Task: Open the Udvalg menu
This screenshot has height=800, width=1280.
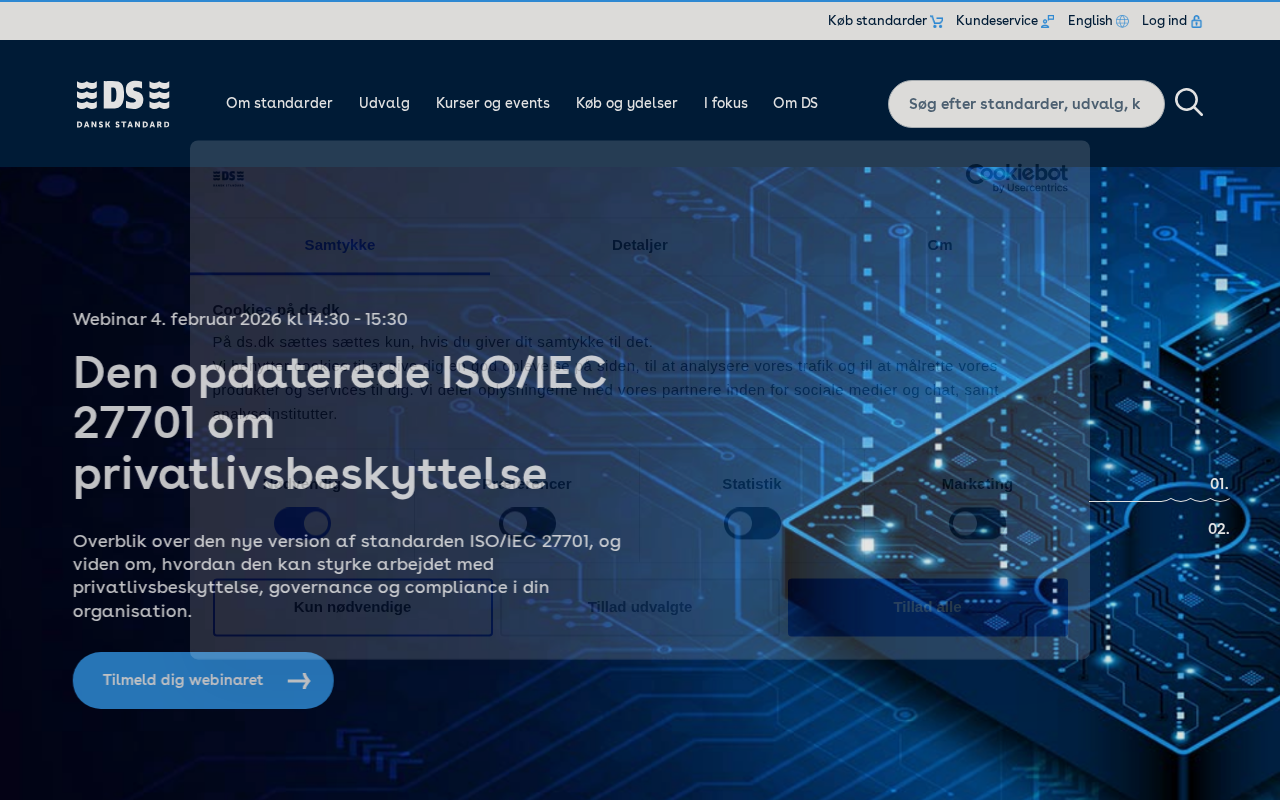Action: (384, 103)
